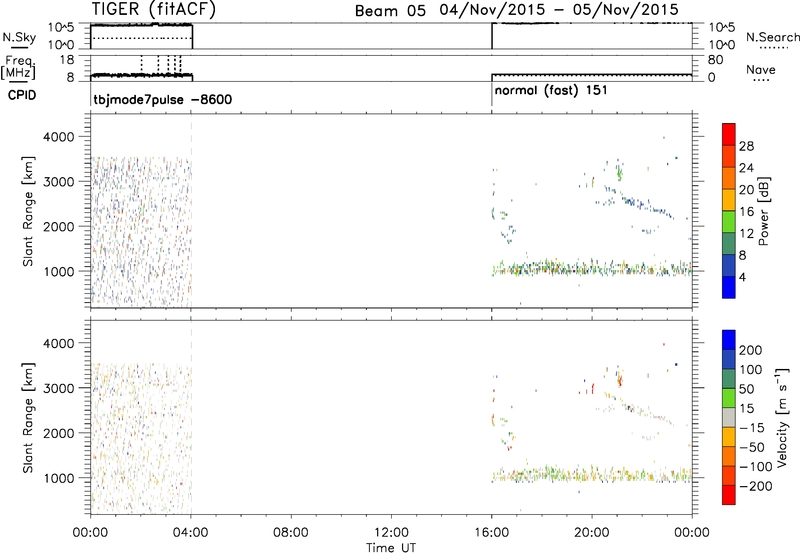800x554 pixels.
Task: Click the 'tbjmode7pulse -8600' CPID text
Action: tap(163, 99)
